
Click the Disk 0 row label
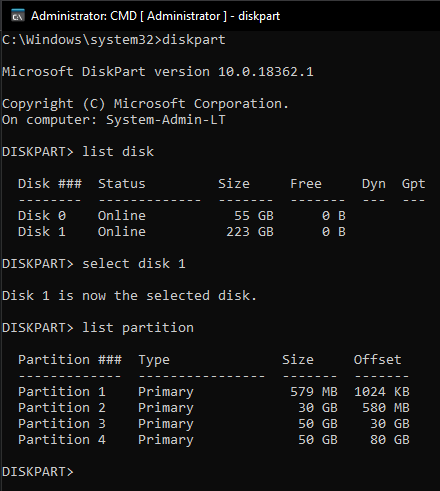coord(42,216)
